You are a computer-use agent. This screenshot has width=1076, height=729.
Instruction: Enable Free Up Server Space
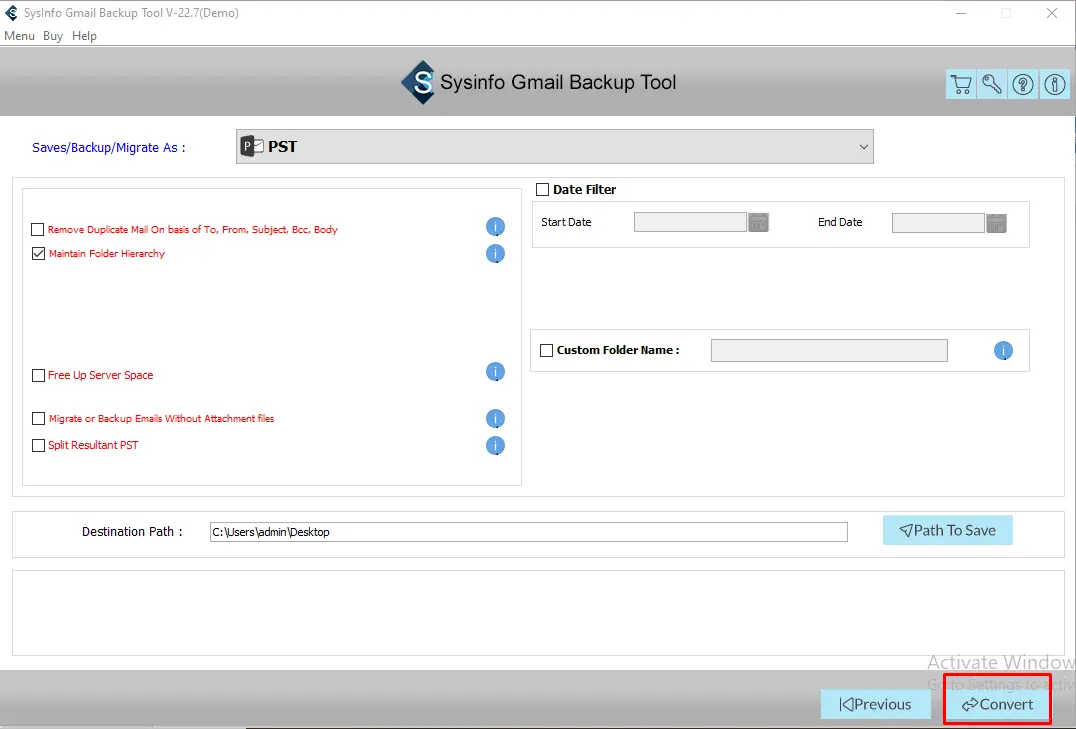point(38,375)
